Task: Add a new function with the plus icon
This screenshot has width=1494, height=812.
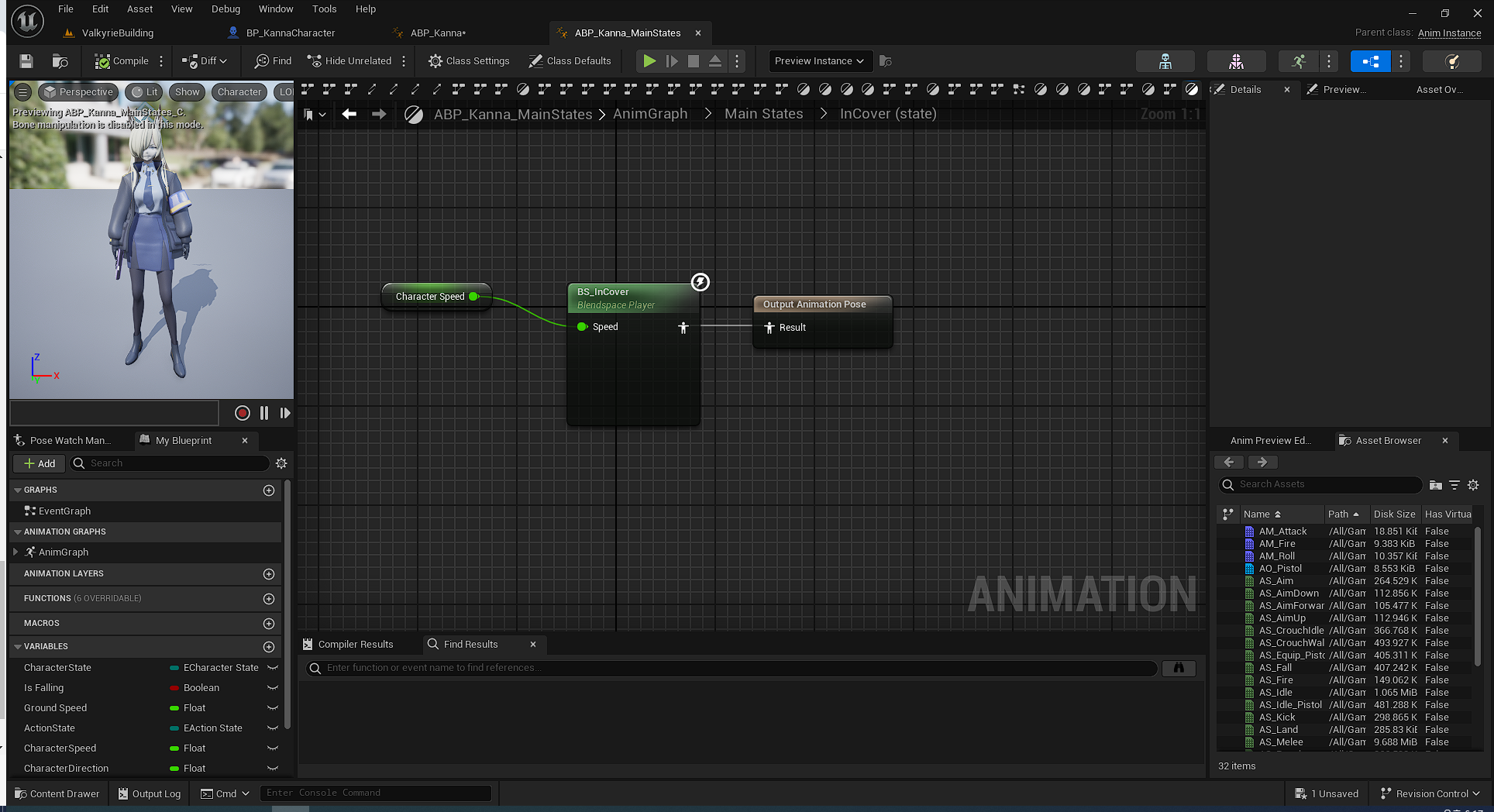Action: click(x=269, y=599)
